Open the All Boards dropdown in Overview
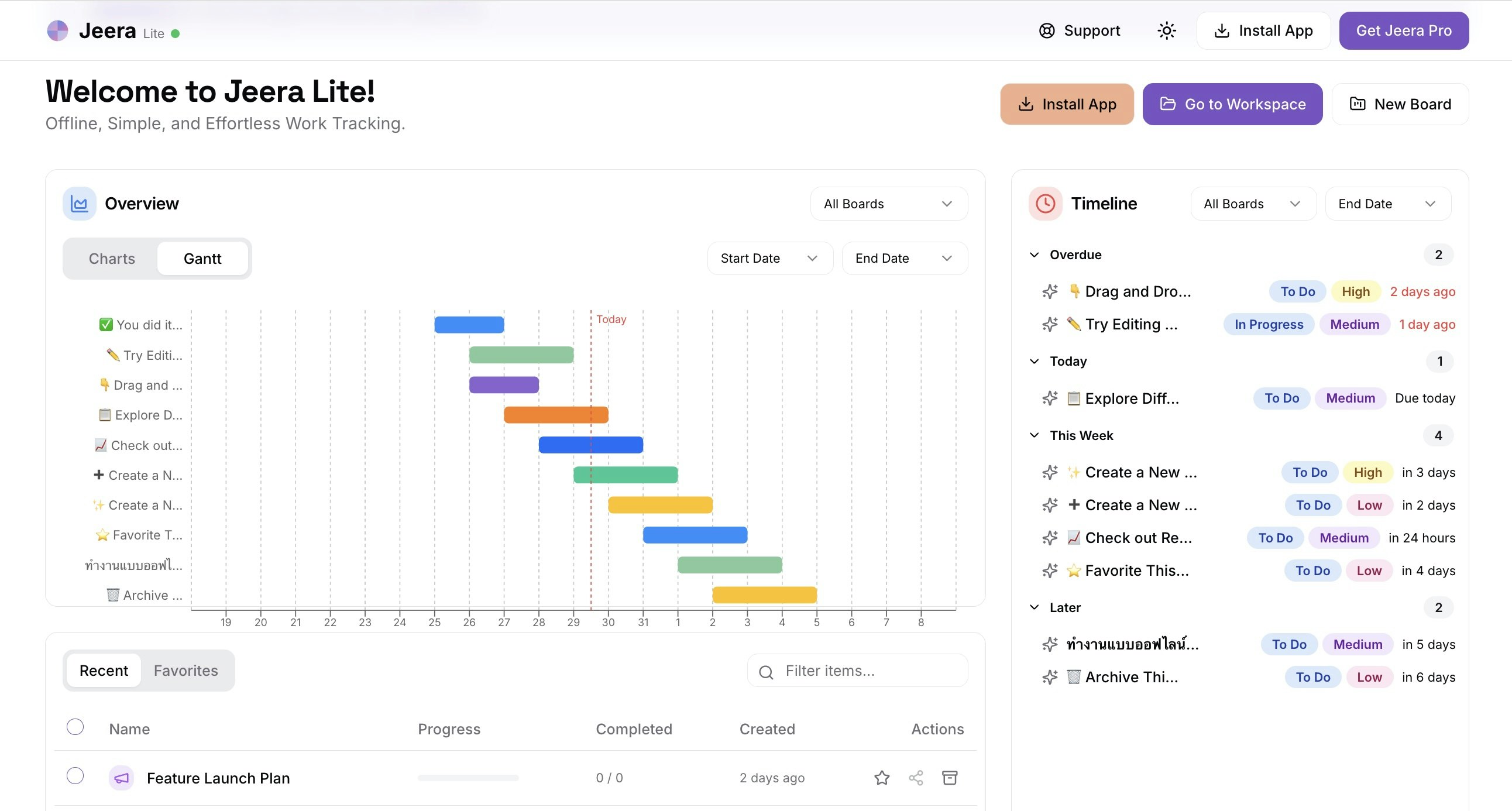The image size is (1512, 811). pos(888,204)
